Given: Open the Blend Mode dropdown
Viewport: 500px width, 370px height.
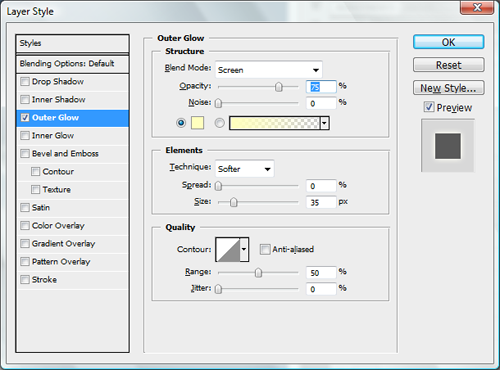Looking at the screenshot, I should point(269,70).
